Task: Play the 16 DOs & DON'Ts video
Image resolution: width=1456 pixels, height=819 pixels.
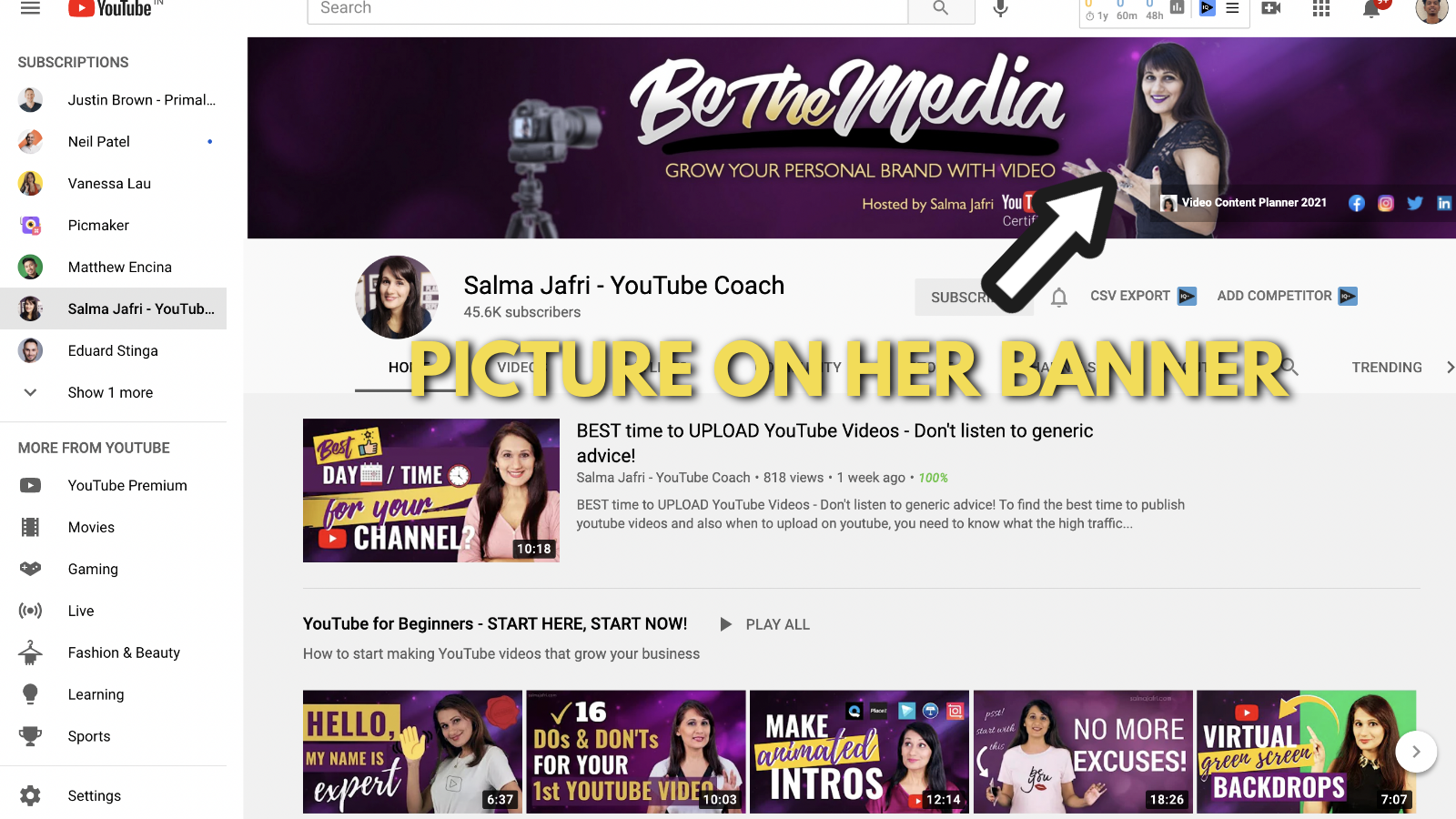Action: [x=636, y=752]
